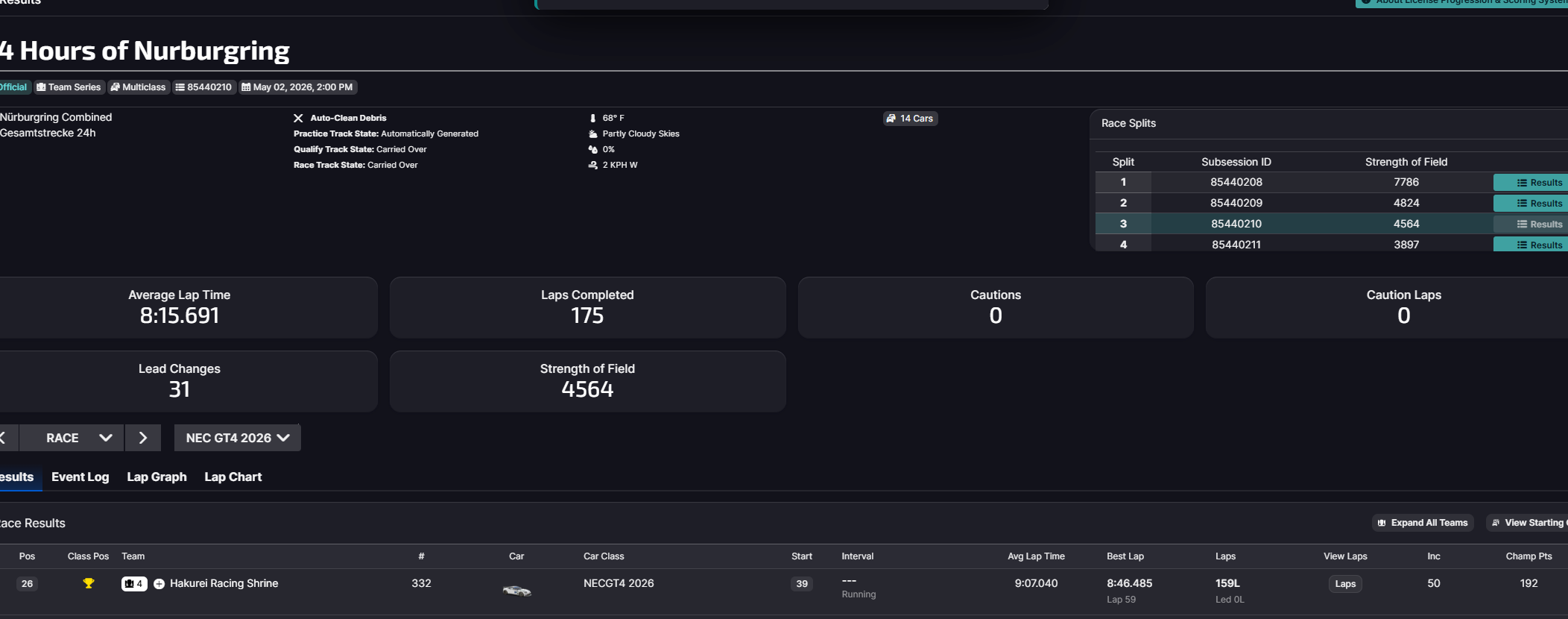
Task: Click the subsession ID 85440210 tag
Action: pos(204,87)
